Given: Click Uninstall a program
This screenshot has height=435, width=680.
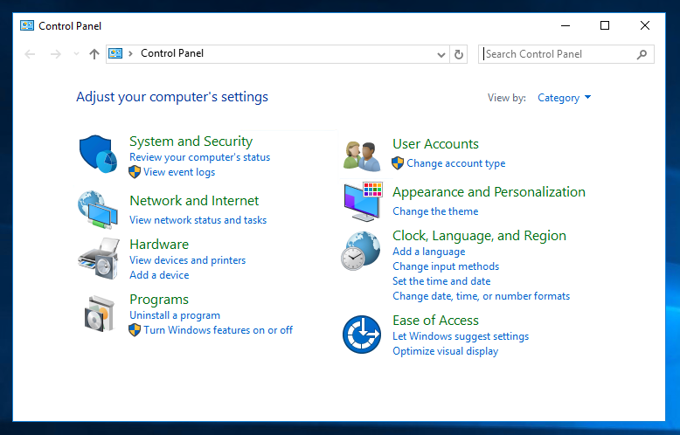Looking at the screenshot, I should 175,315.
